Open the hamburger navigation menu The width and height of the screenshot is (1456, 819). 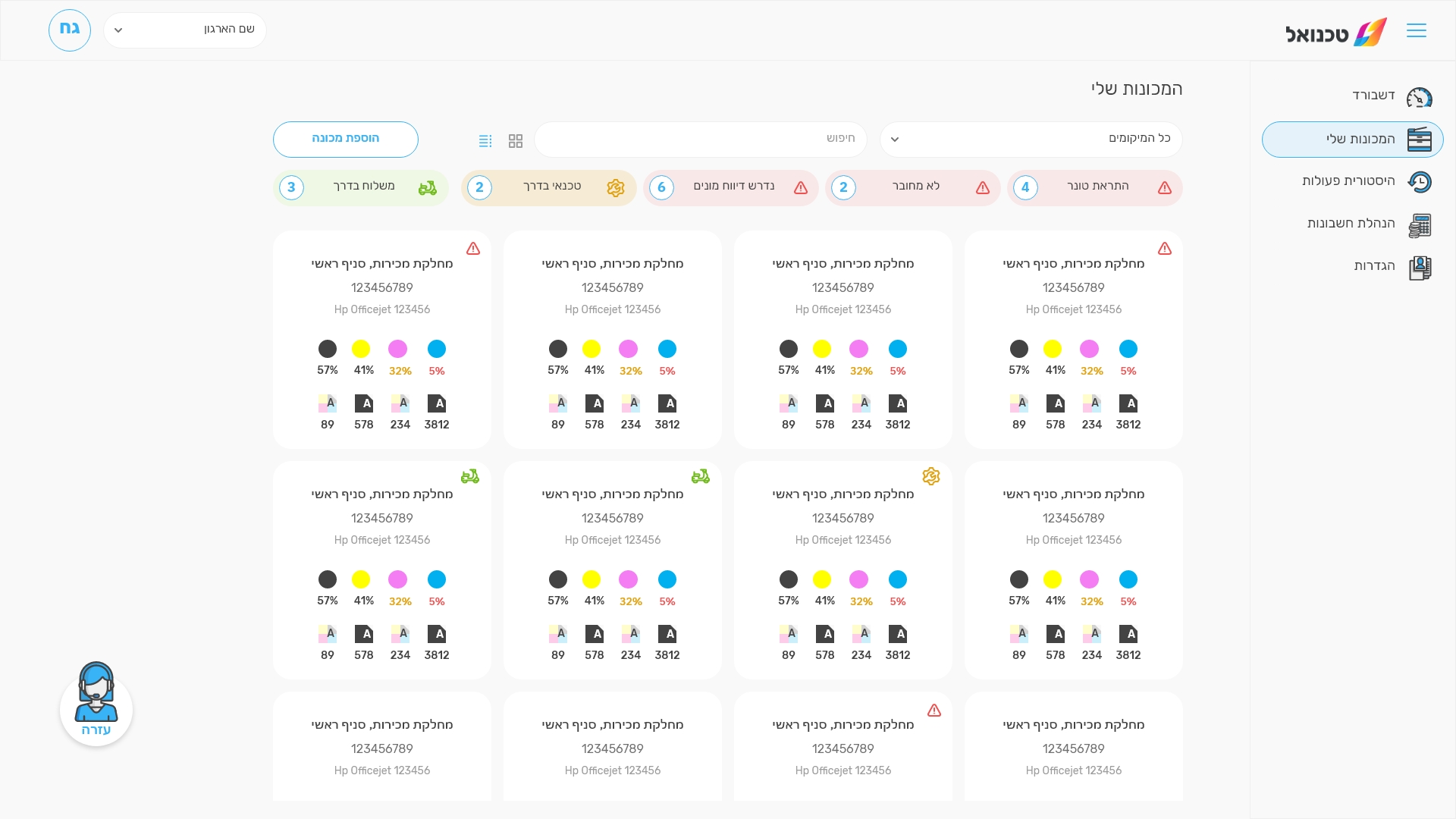click(x=1416, y=30)
